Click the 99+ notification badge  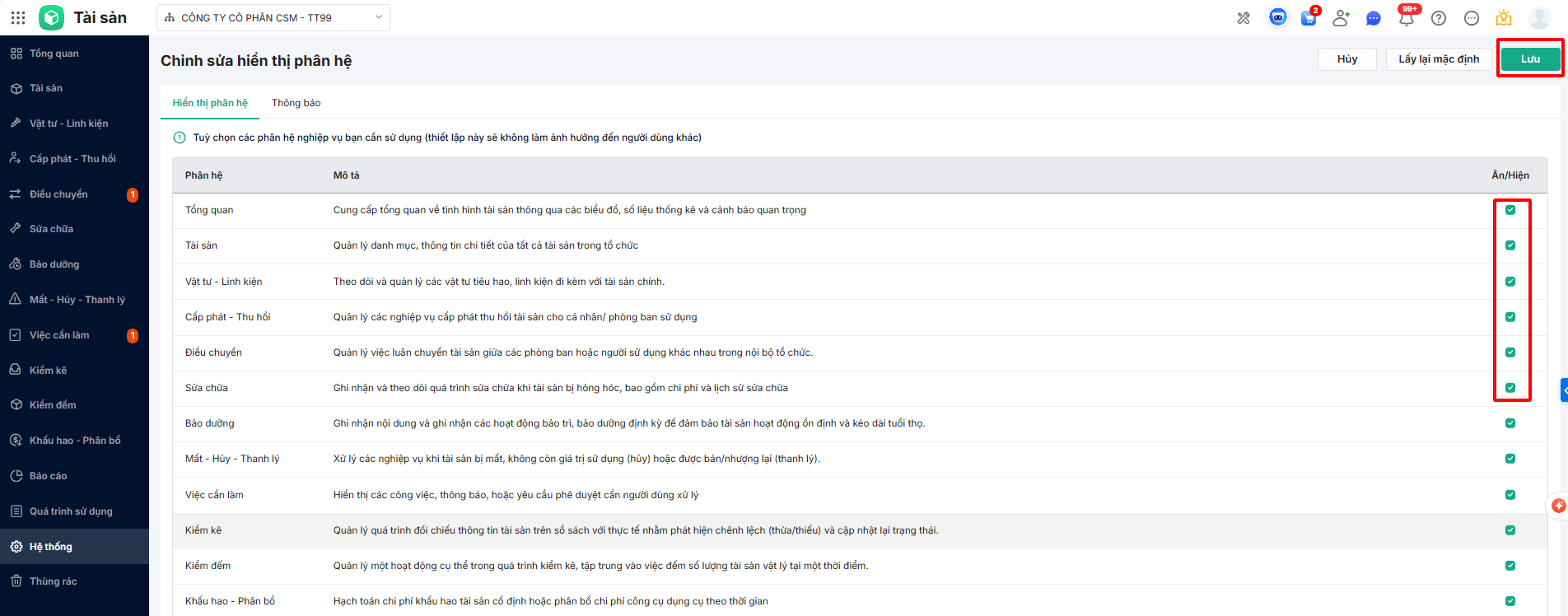(x=1410, y=9)
